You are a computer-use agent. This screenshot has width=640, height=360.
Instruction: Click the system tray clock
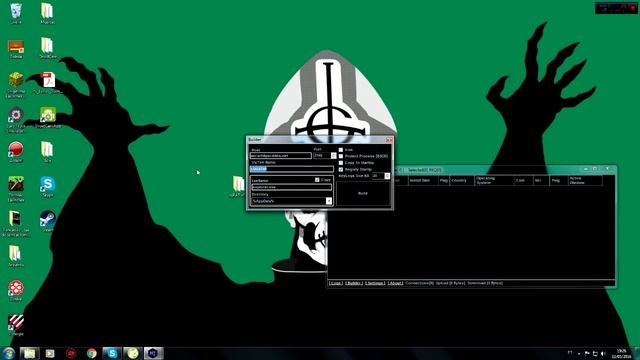(621, 353)
